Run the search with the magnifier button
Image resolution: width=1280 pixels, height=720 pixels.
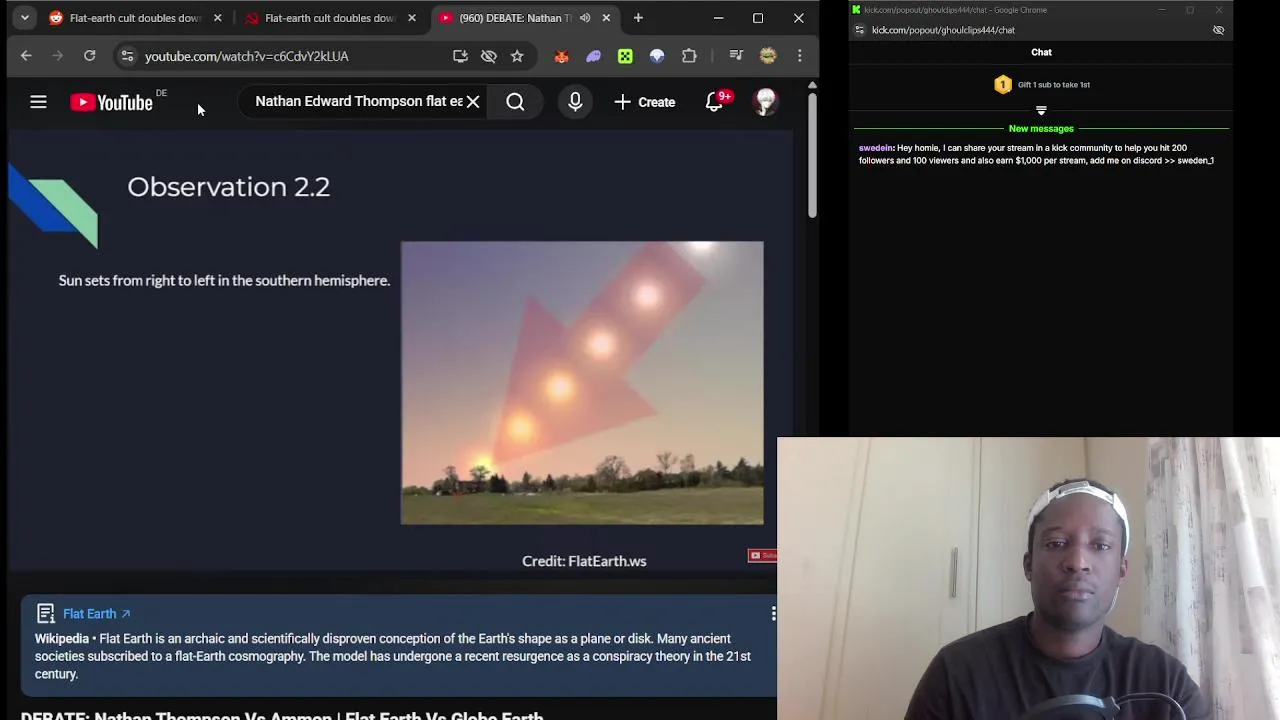point(515,101)
